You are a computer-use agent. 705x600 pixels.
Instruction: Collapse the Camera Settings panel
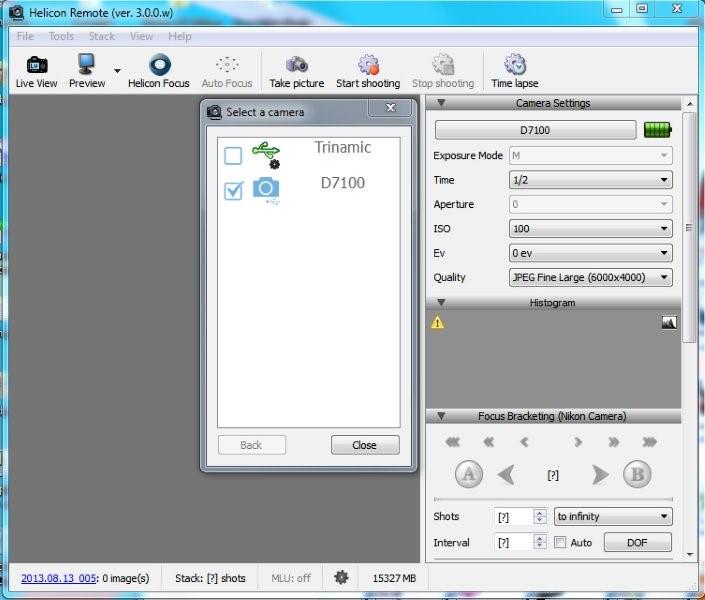coord(441,103)
